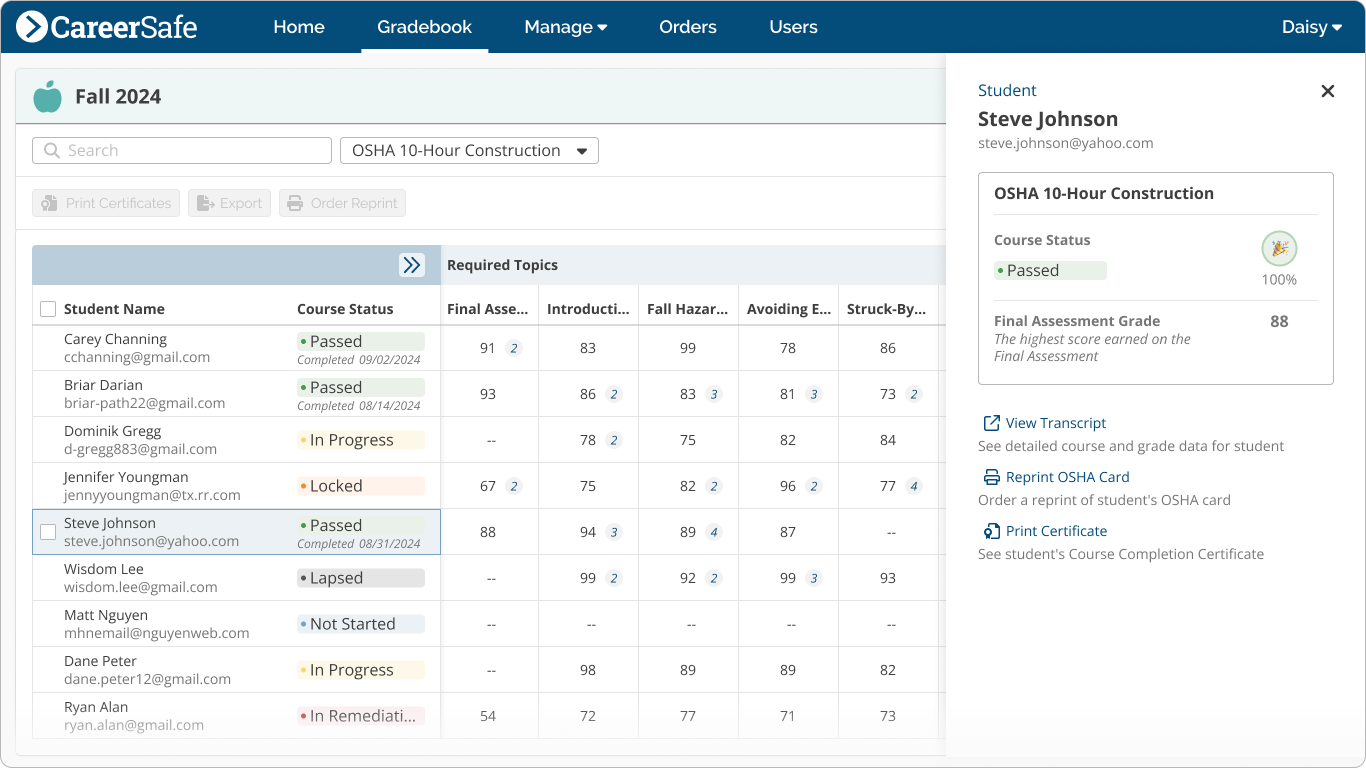The image size is (1366, 768).
Task: Check the select-all checkbox in the table header
Action: tap(48, 309)
